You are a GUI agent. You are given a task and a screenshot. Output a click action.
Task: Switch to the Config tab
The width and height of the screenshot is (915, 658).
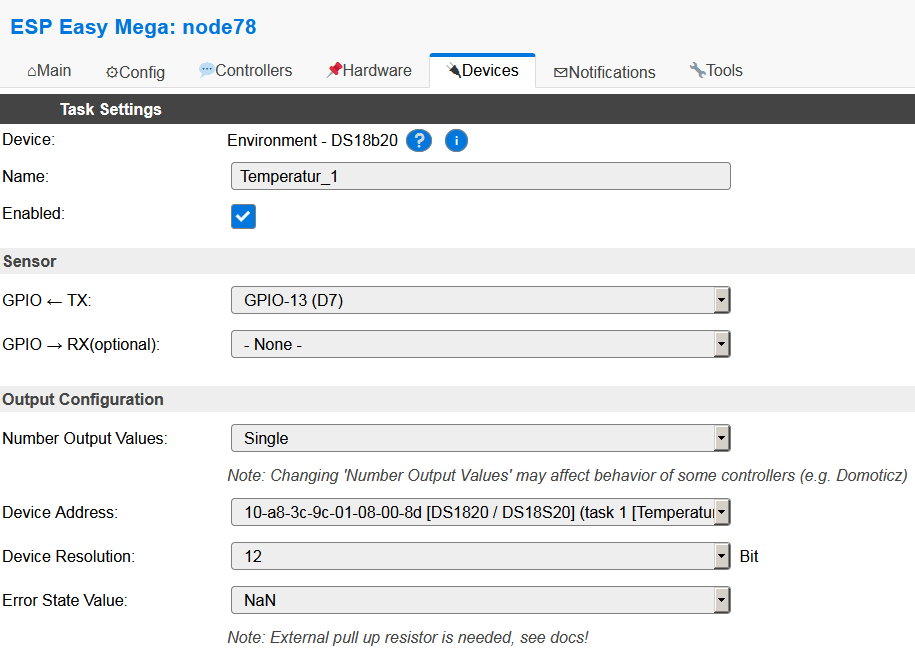point(135,72)
